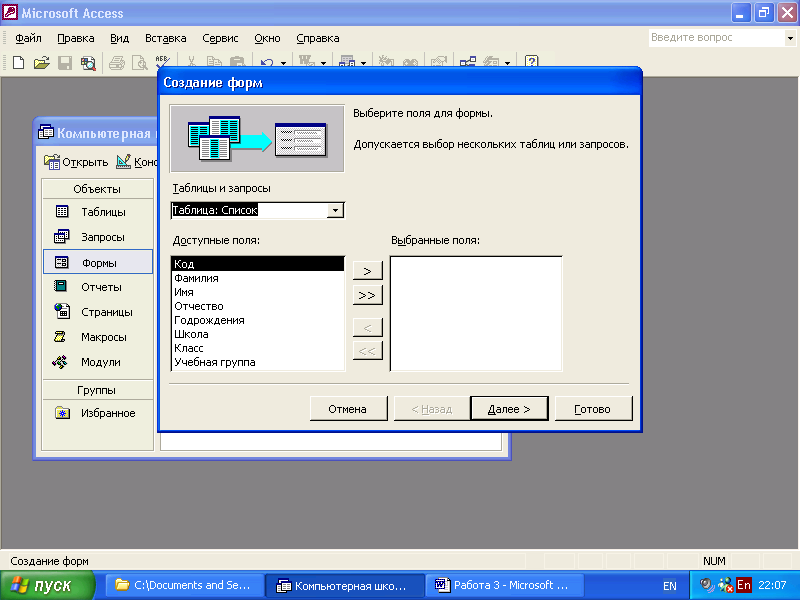Expand the Таблицы и запросы combo box arrow
800x600 pixels.
click(x=335, y=210)
